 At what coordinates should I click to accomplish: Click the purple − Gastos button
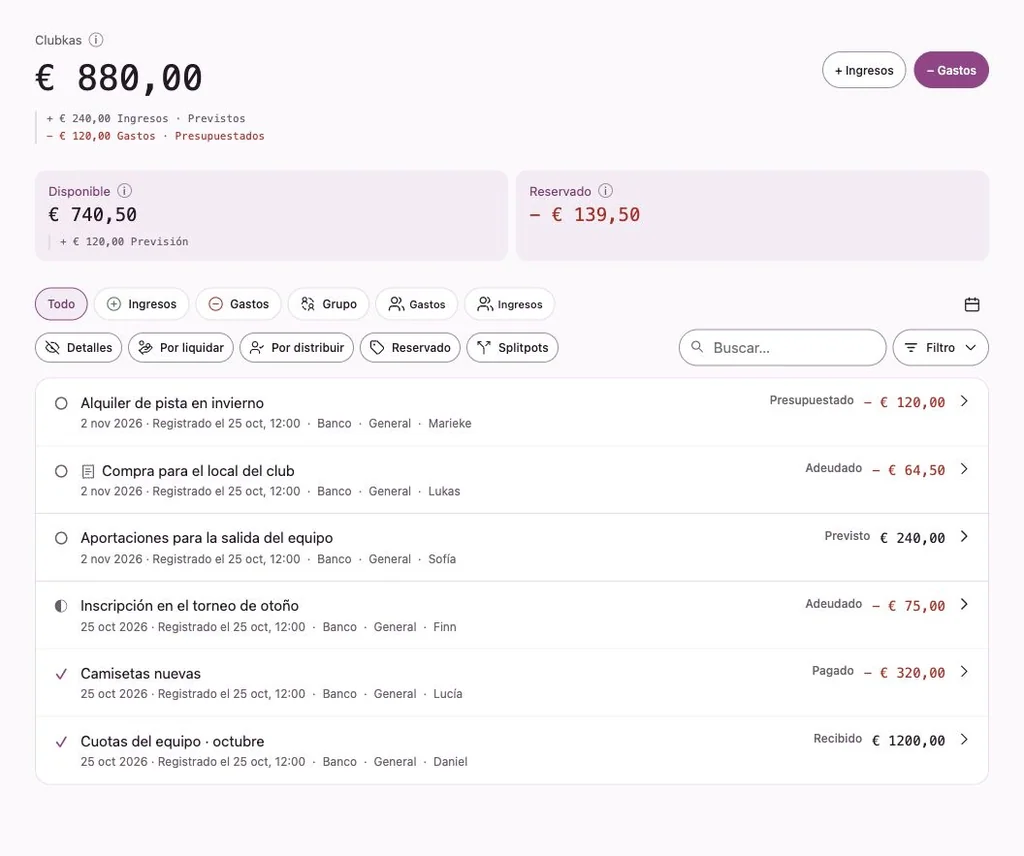951,70
